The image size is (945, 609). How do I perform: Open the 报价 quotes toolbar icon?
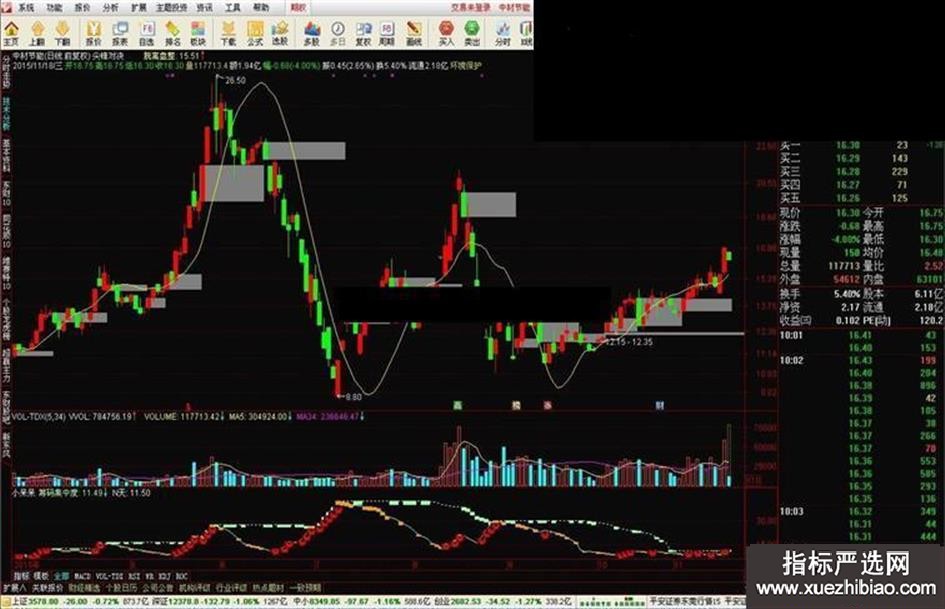coord(93,33)
